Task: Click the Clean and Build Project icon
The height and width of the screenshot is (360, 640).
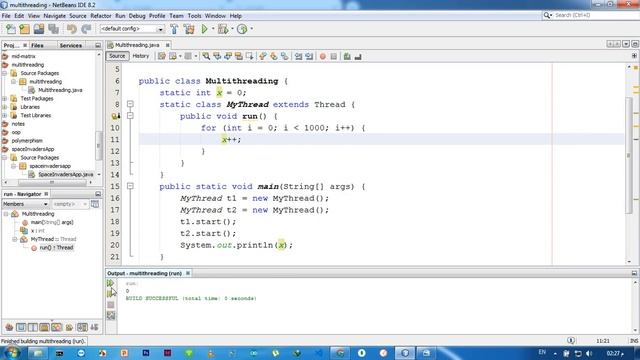Action: (189, 29)
